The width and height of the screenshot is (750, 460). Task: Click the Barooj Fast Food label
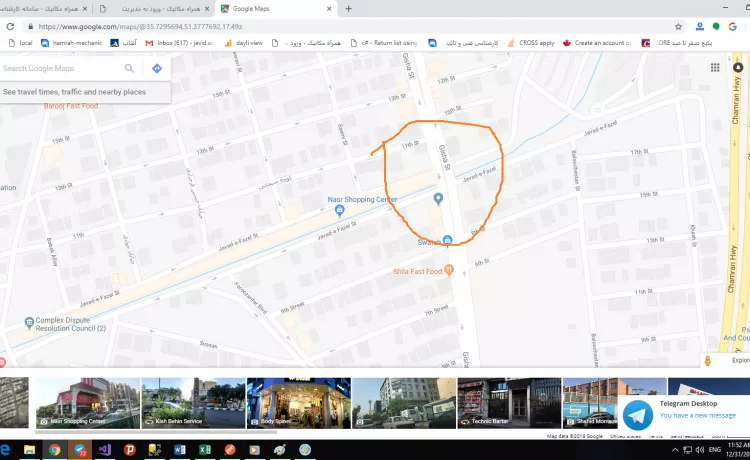click(x=71, y=106)
